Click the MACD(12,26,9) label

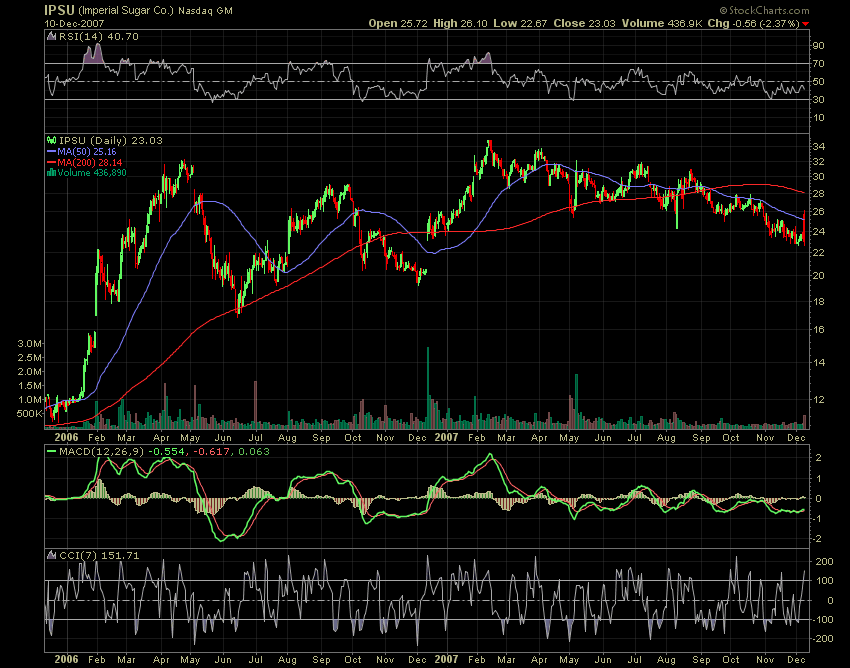(x=101, y=451)
